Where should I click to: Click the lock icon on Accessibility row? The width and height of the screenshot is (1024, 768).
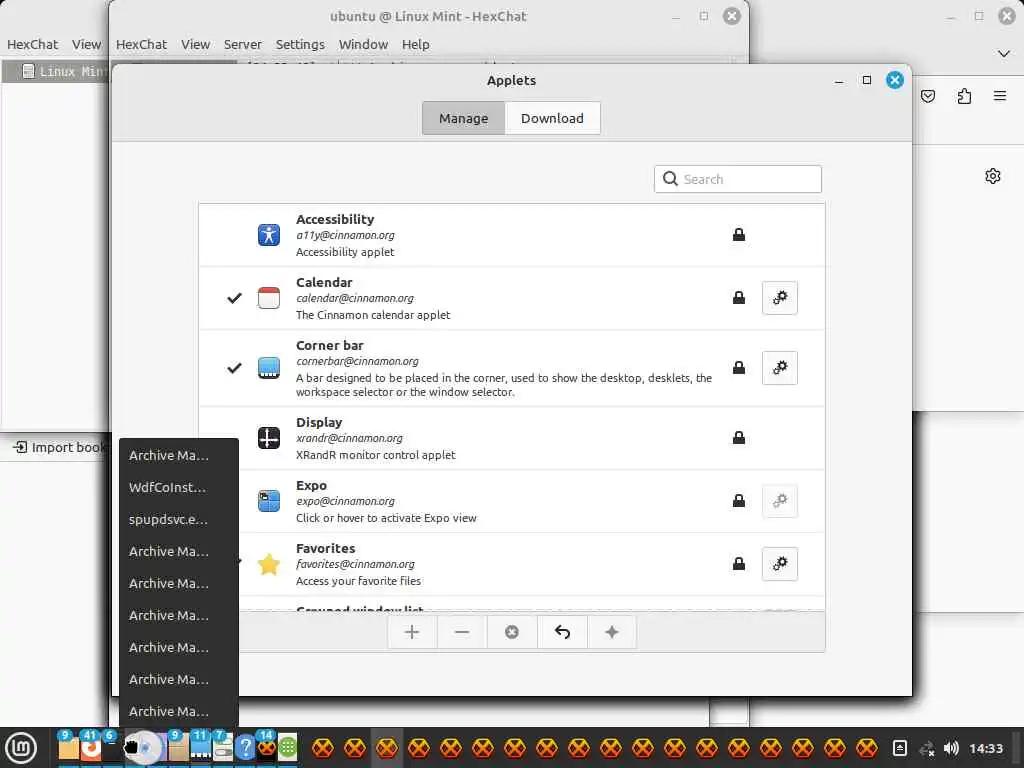coord(739,235)
